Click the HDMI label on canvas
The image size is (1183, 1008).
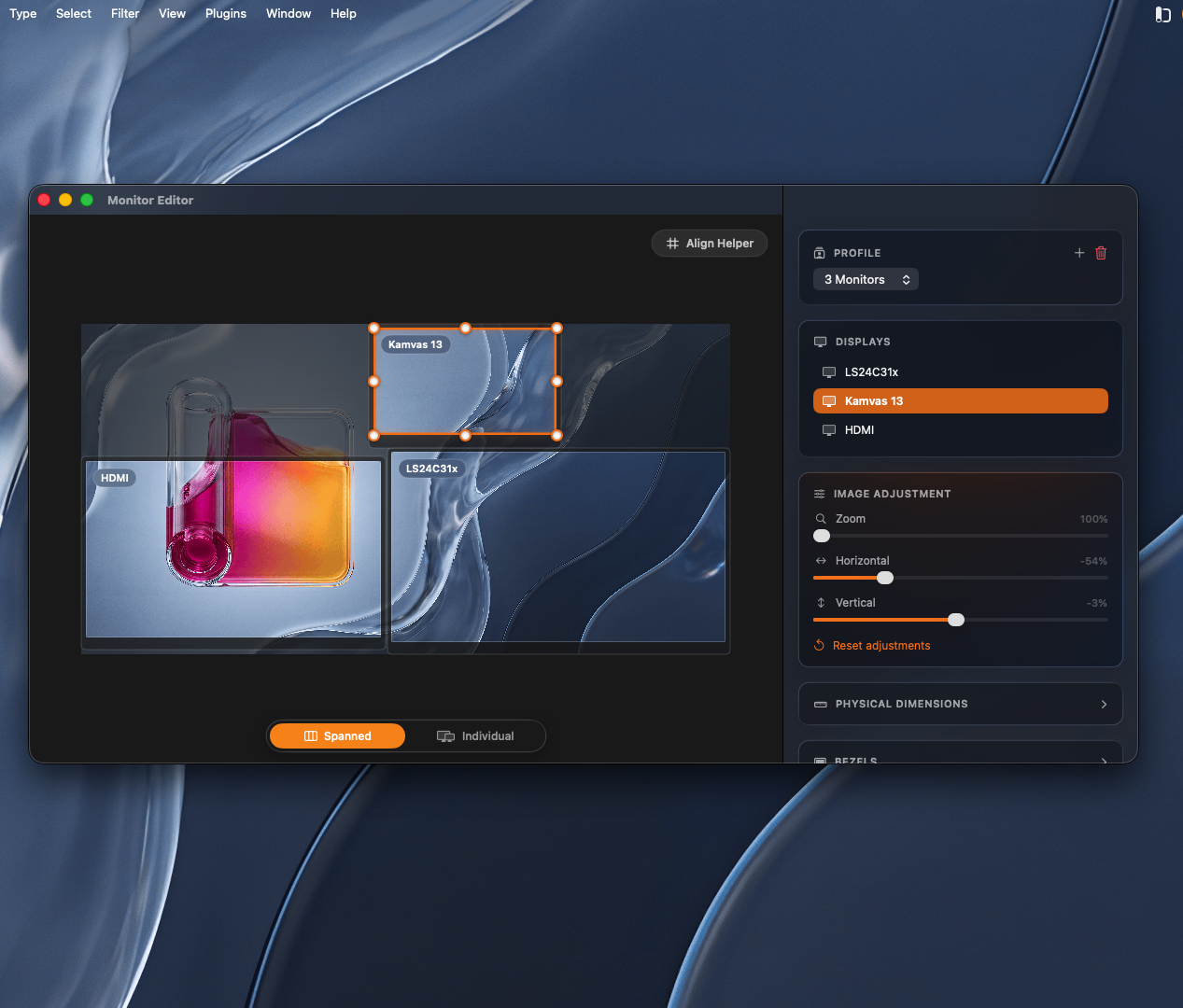(x=115, y=478)
